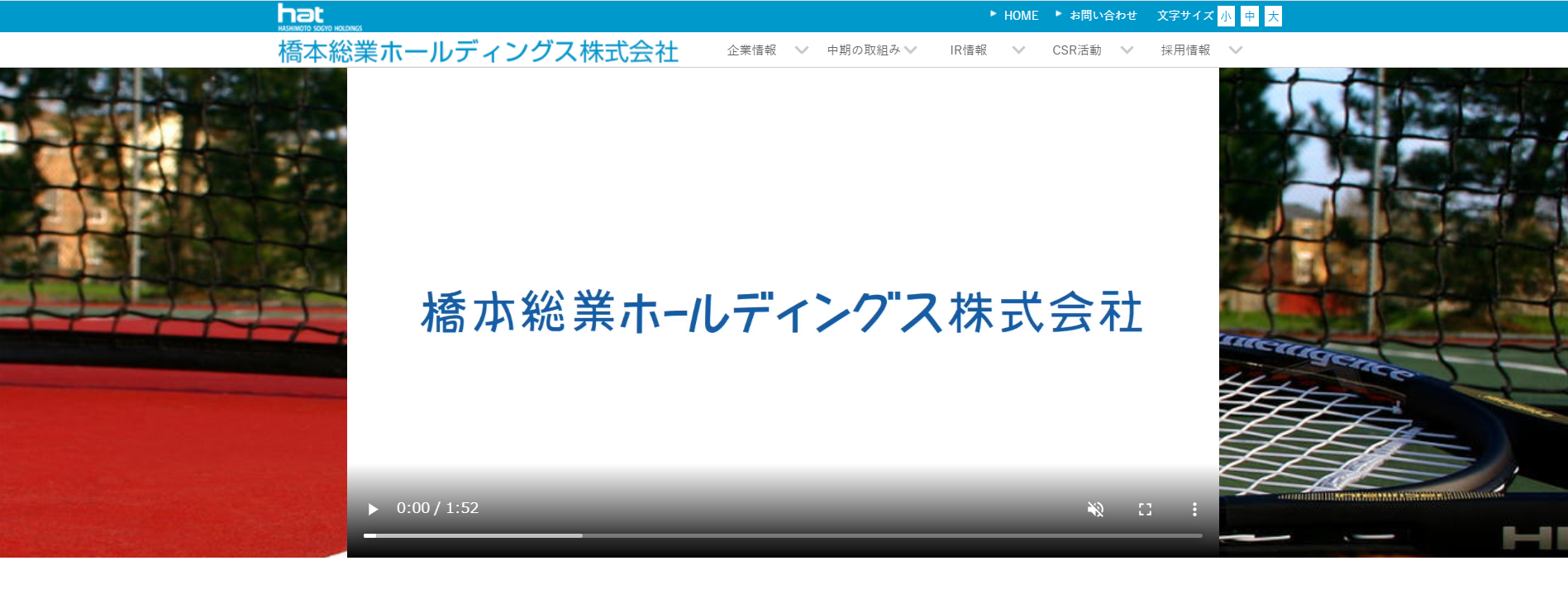1568x594 pixels.
Task: Play the company video
Action: point(373,509)
